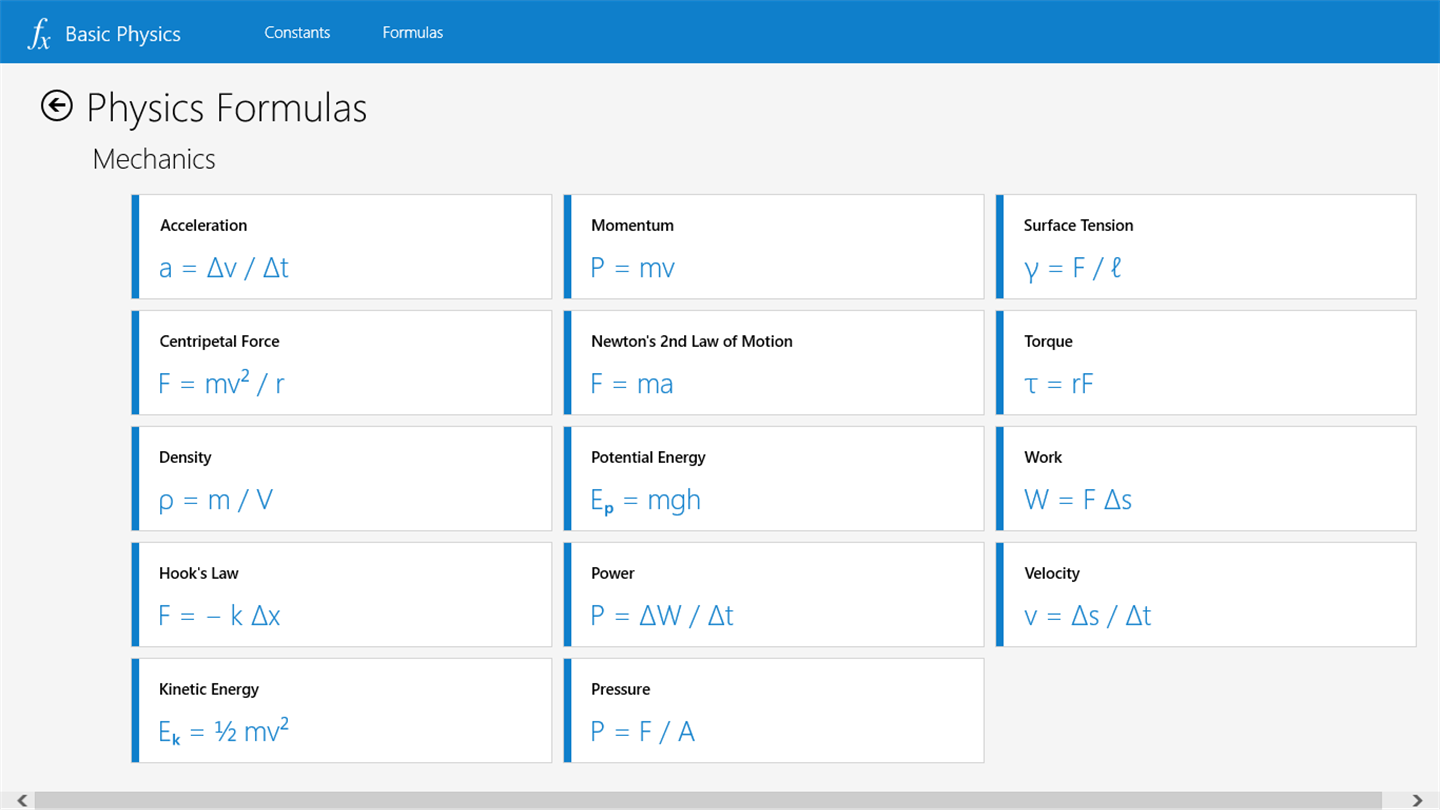1440x810 pixels.
Task: Open the Velocity formula tile
Action: click(1206, 595)
